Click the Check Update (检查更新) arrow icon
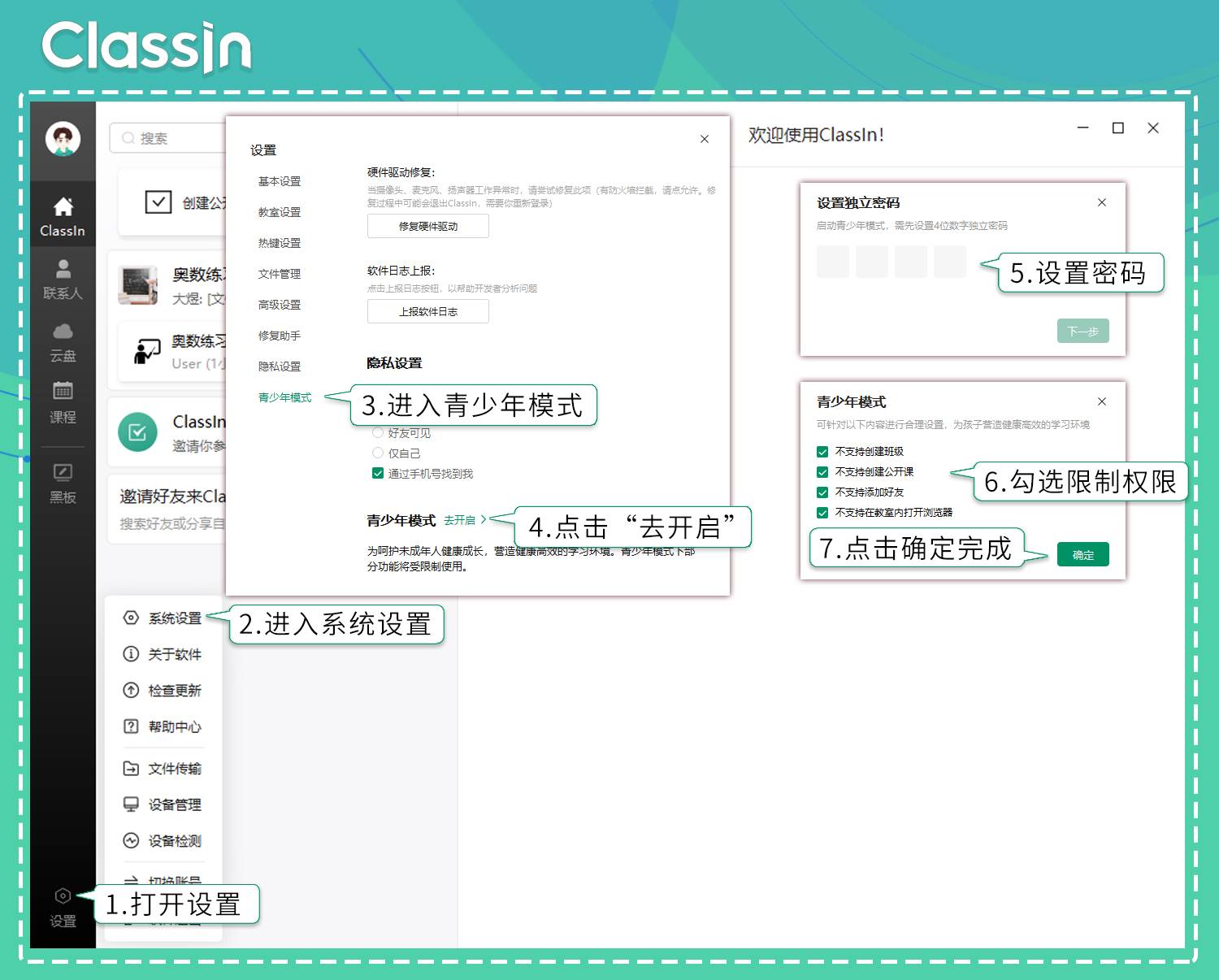Image resolution: width=1219 pixels, height=980 pixels. (x=131, y=690)
